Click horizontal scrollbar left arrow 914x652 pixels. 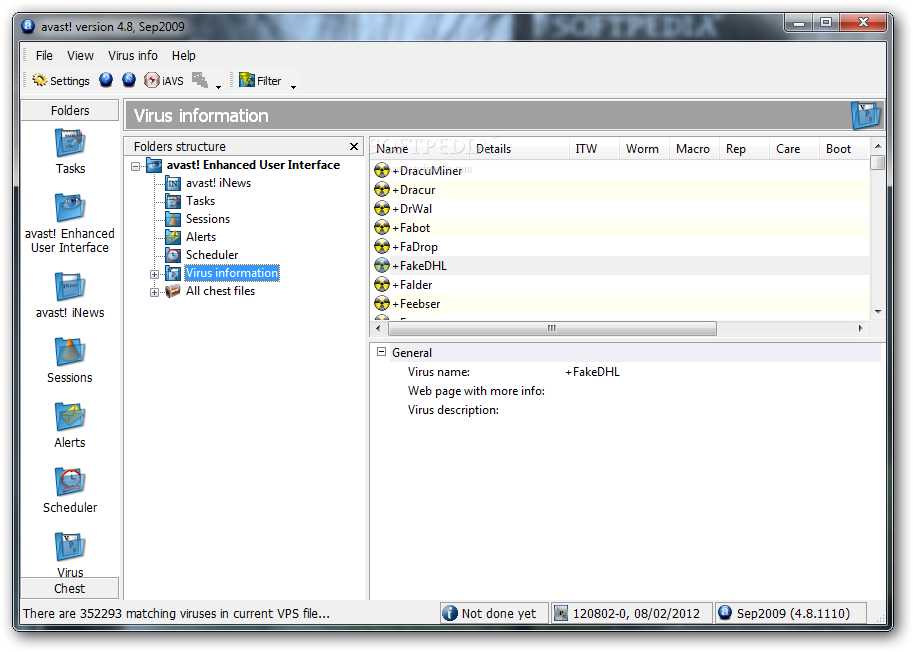tap(379, 329)
